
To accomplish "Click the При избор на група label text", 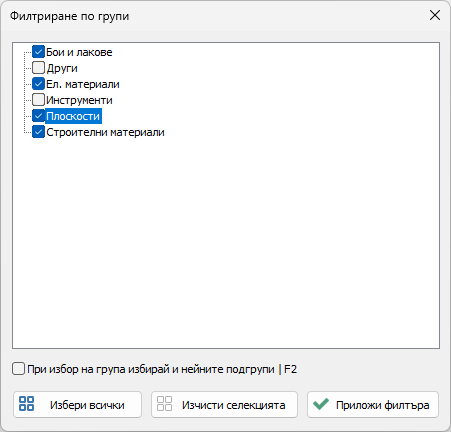I will 162,369.
